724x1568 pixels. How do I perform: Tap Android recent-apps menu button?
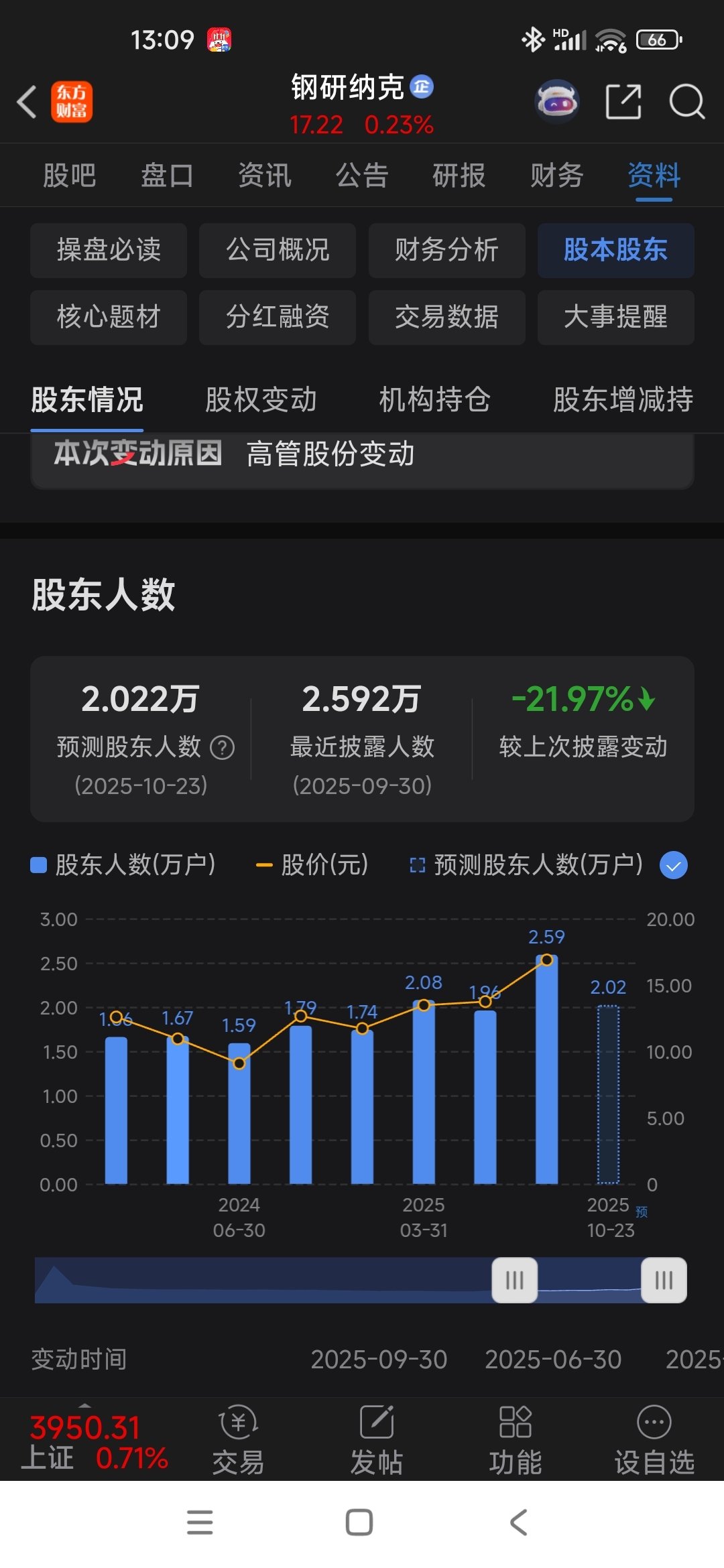(200, 1522)
